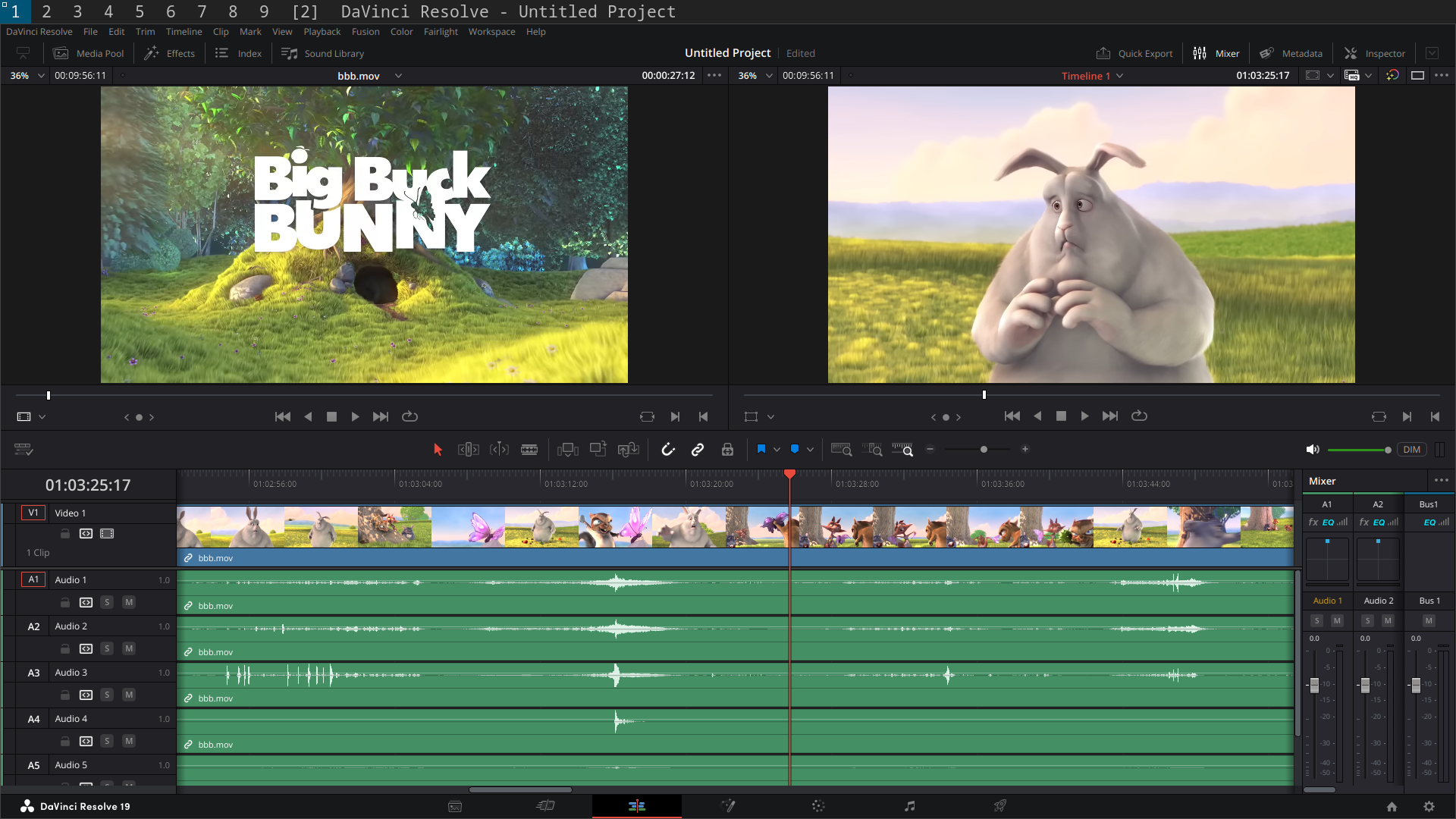Open the Fairlight page music note icon
This screenshot has height=819, width=1456.
point(909,806)
